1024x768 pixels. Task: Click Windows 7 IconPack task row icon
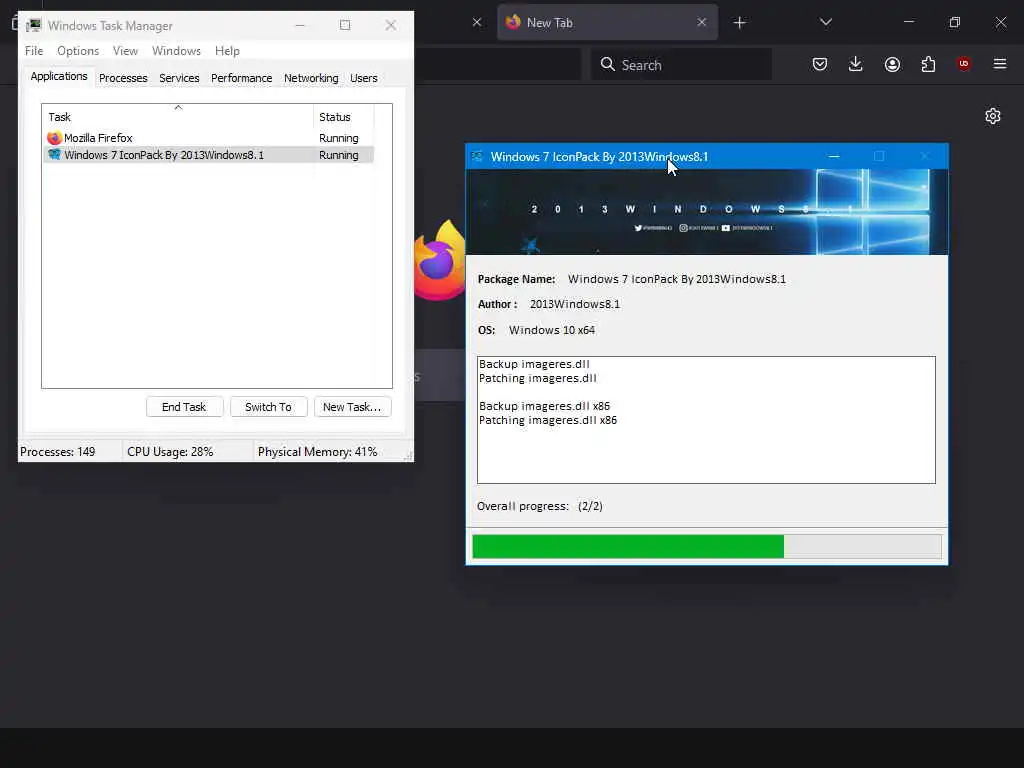(x=54, y=155)
